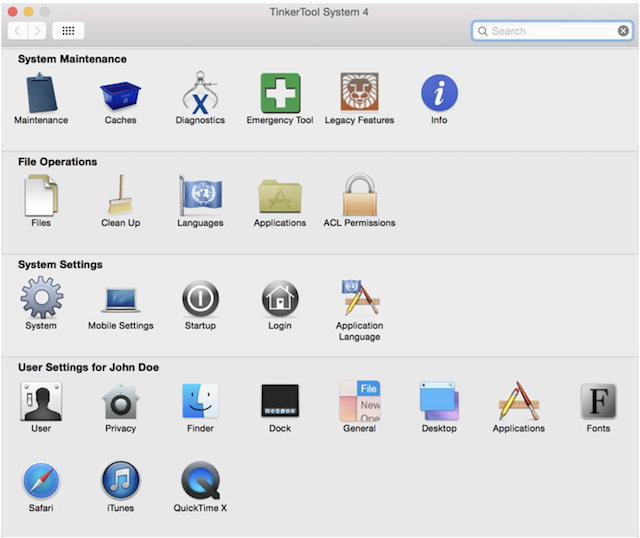Select the Languages flag icon
Image resolution: width=640 pixels, height=538 pixels.
tap(200, 196)
